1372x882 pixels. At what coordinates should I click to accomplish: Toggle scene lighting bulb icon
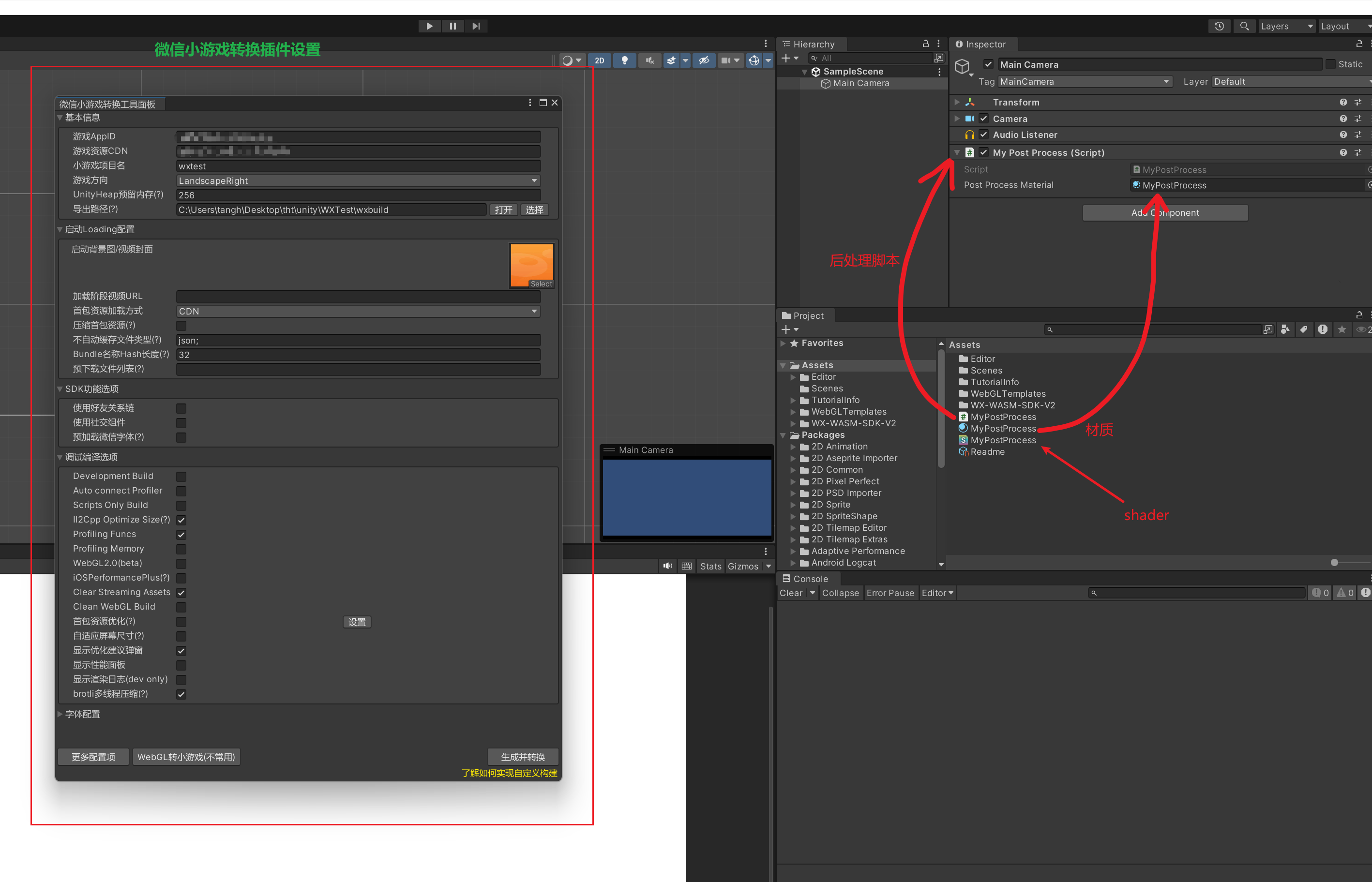pos(624,60)
